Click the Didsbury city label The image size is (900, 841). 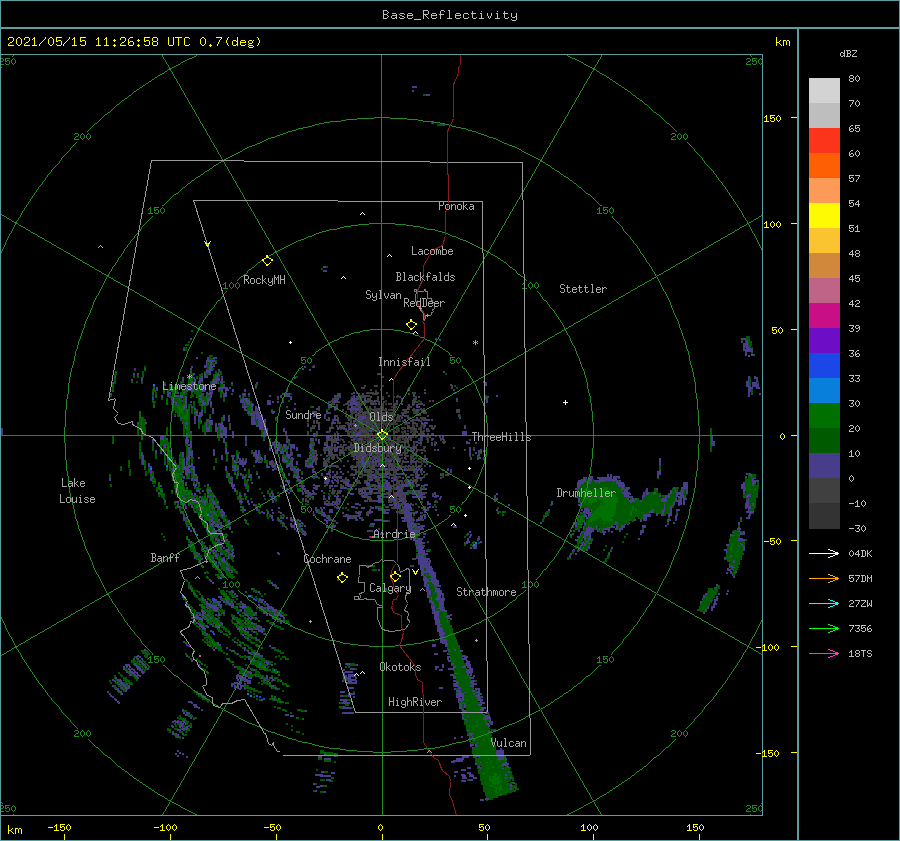click(x=377, y=448)
